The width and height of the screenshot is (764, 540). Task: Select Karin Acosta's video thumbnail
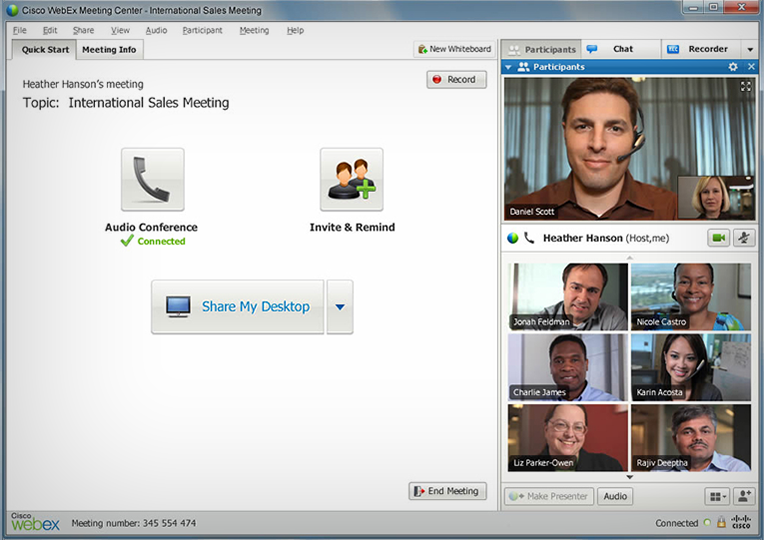(x=691, y=367)
